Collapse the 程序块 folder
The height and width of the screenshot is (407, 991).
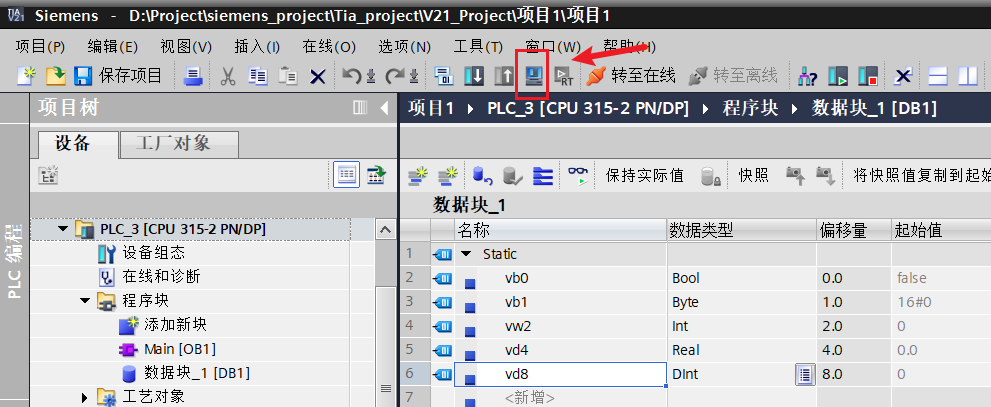[85, 301]
